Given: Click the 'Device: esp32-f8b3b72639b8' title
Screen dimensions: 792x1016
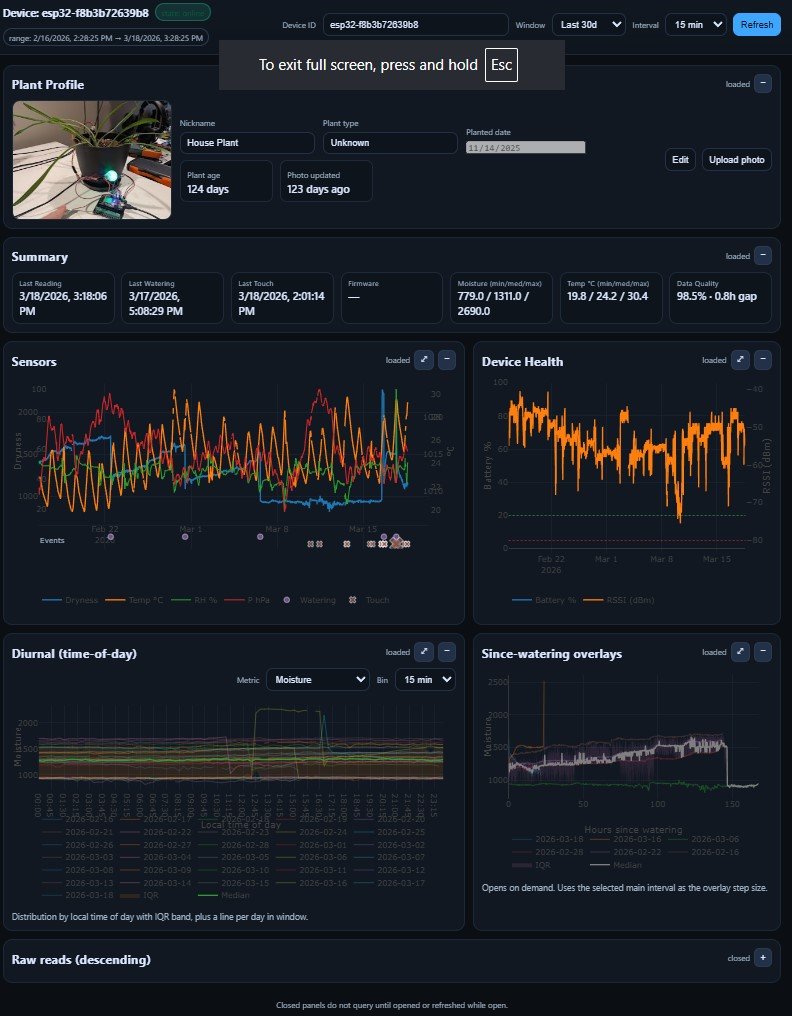Looking at the screenshot, I should (x=76, y=13).
